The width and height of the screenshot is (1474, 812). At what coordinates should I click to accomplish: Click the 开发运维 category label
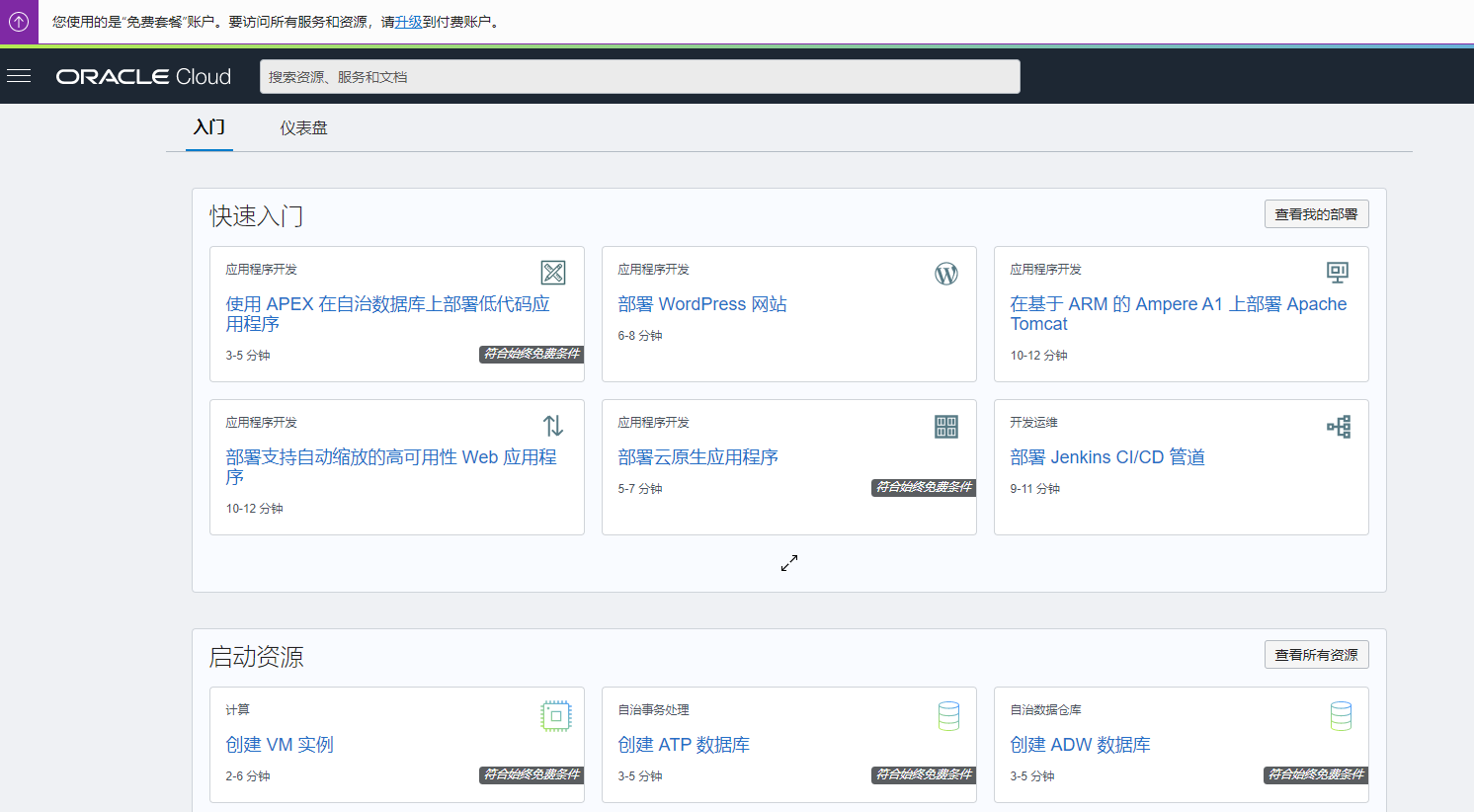(1033, 423)
